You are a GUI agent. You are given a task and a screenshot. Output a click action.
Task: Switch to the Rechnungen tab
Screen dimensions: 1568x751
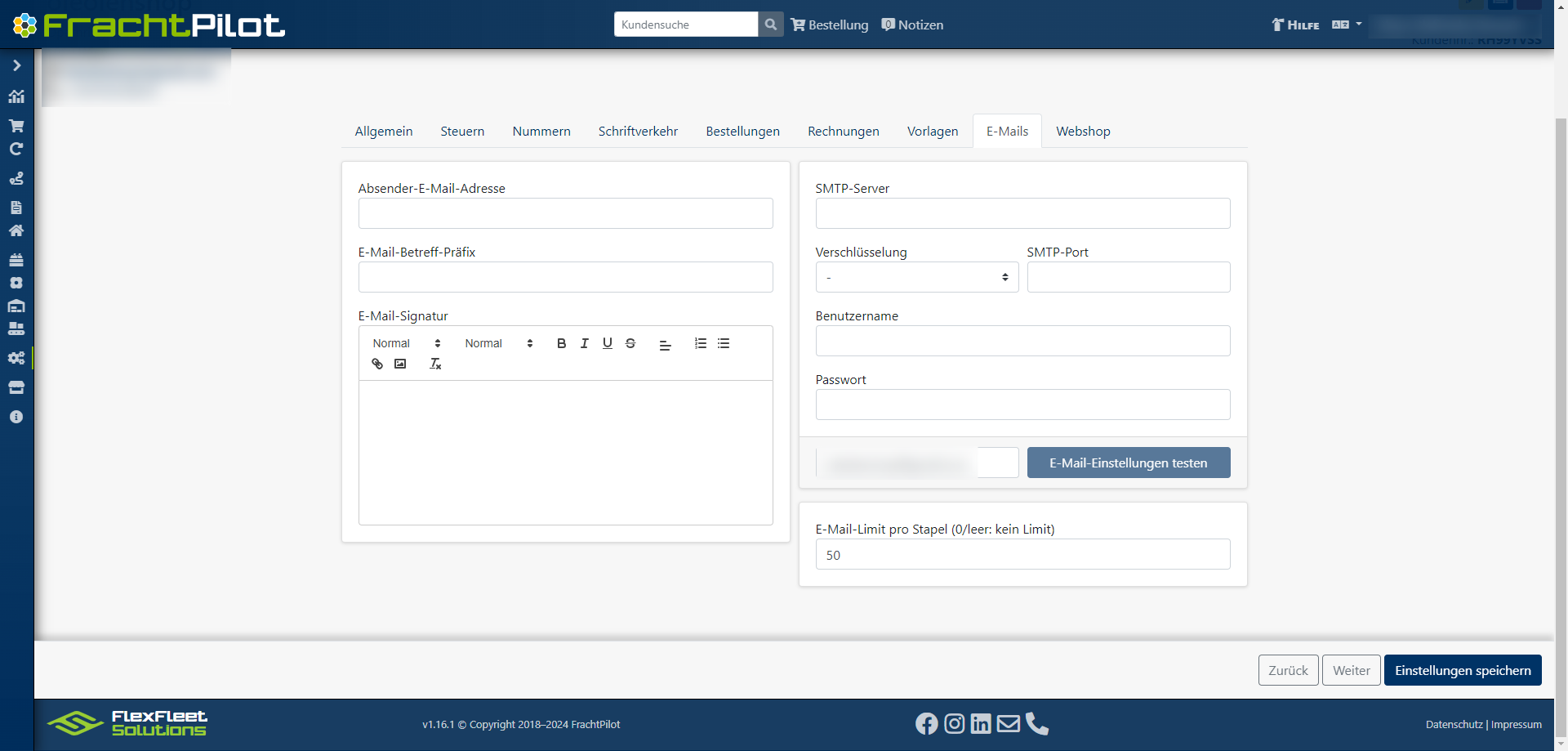click(844, 131)
